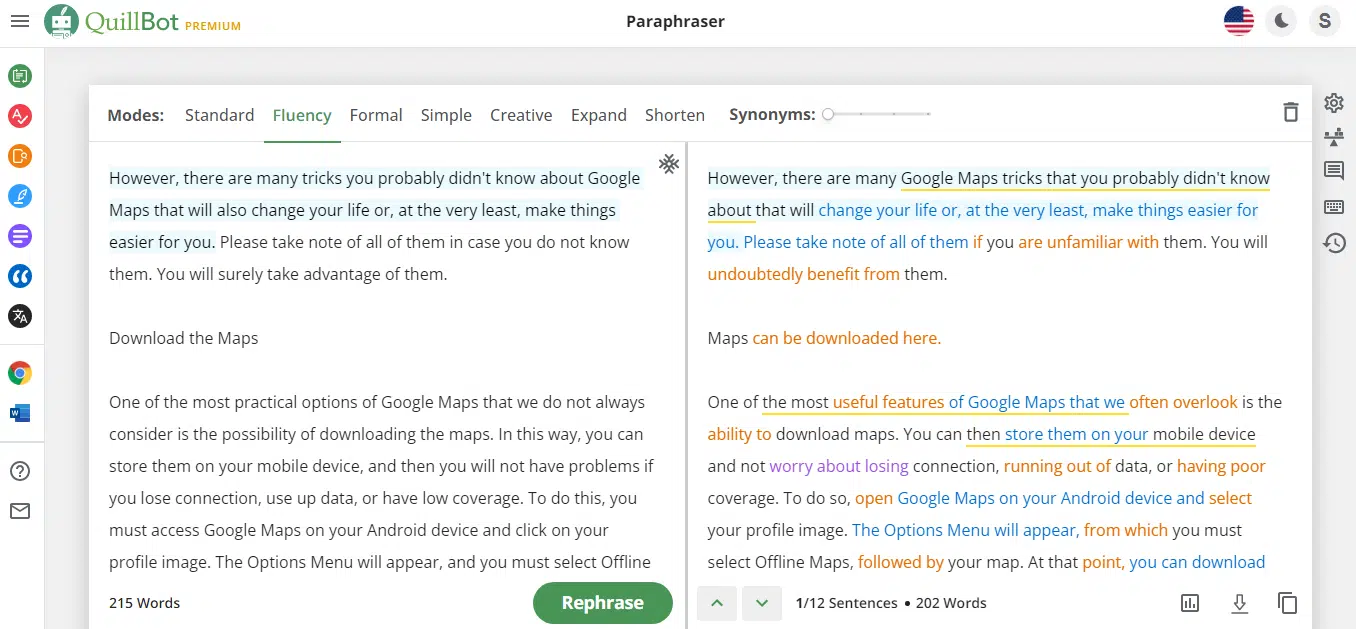This screenshot has height=629, width=1356.
Task: Open the Citation Generator tool
Action: point(21,276)
